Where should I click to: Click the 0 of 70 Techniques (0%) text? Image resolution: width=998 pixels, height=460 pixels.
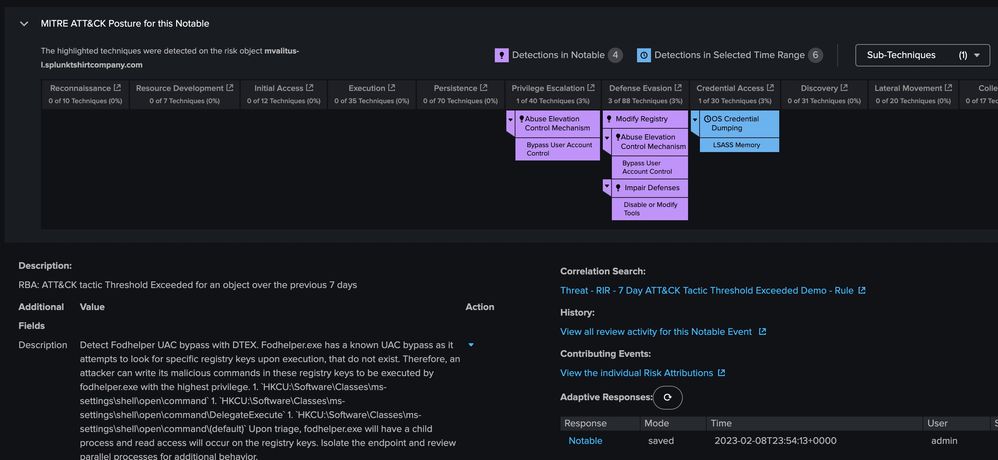point(460,101)
